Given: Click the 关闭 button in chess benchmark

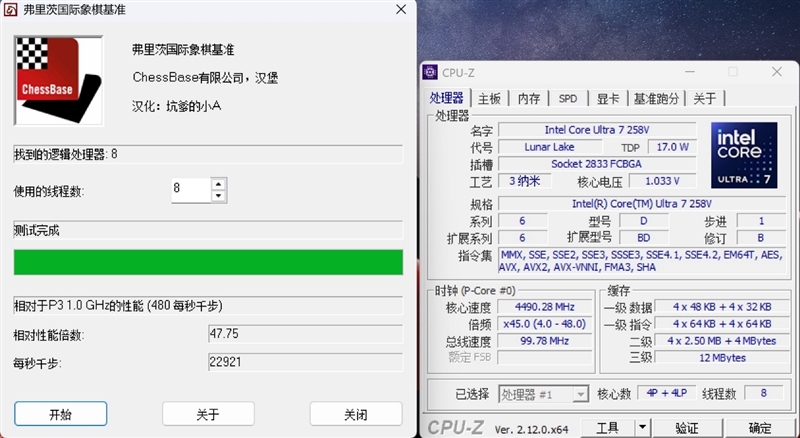Looking at the screenshot, I should [355, 414].
